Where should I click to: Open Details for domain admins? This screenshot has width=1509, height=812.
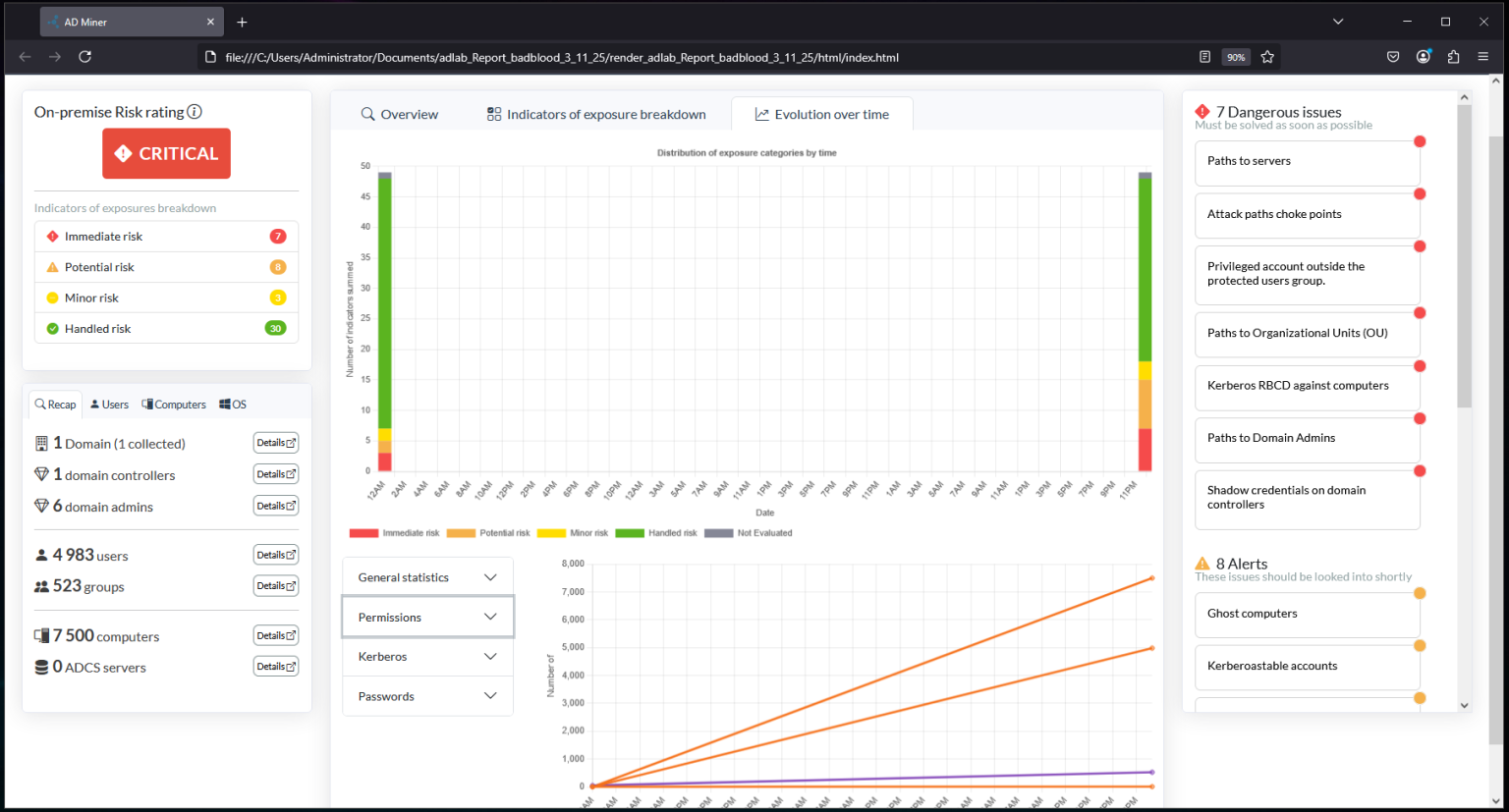click(275, 506)
